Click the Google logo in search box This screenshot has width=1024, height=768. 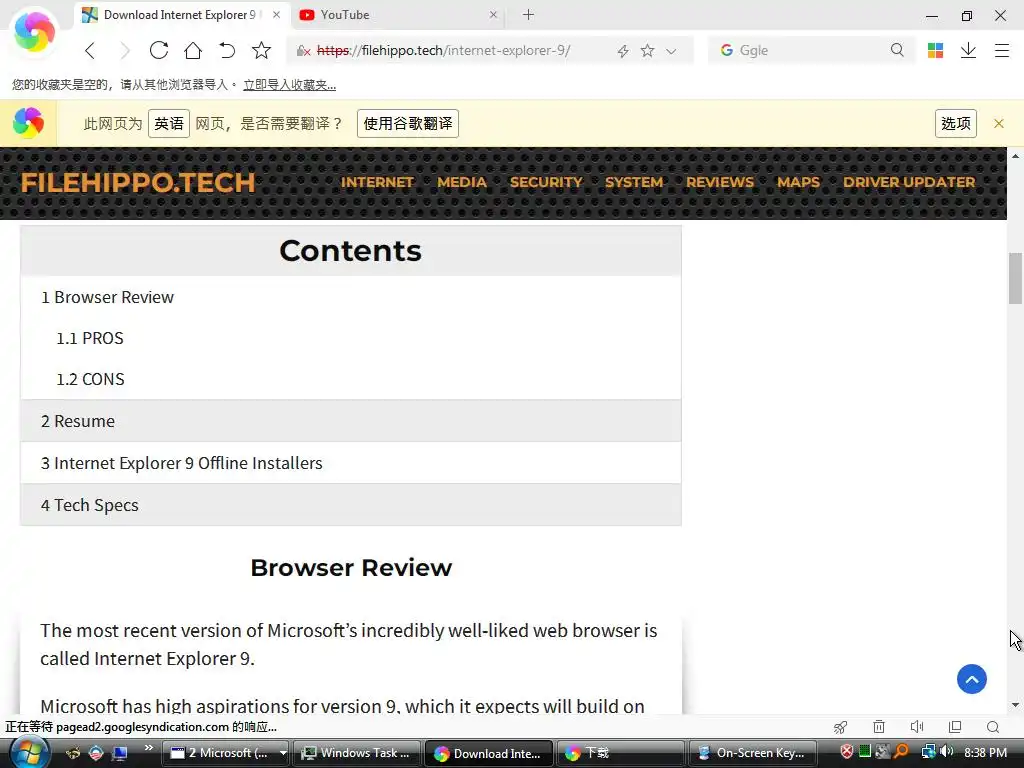click(726, 50)
